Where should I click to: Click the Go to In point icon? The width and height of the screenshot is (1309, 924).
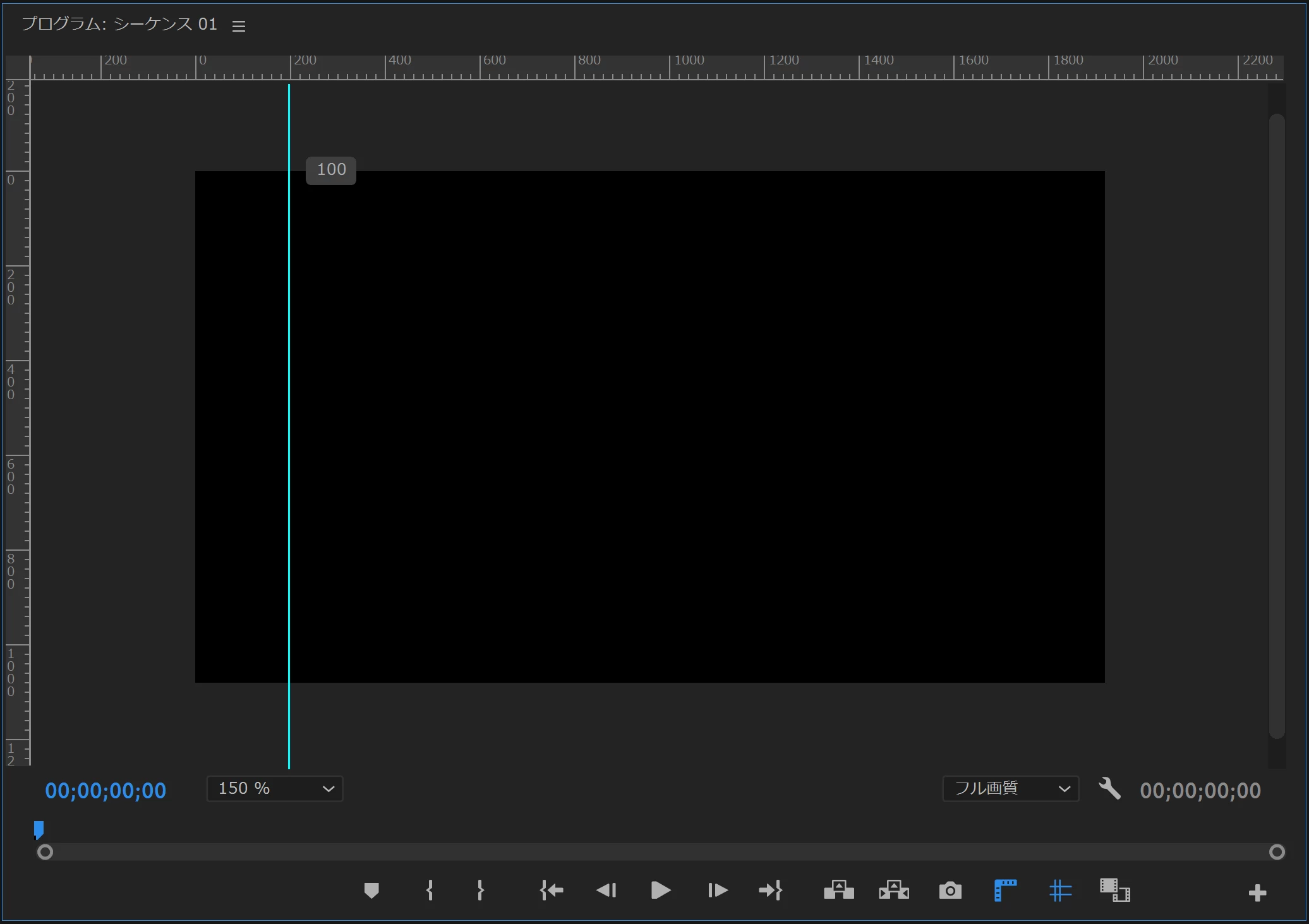pyautogui.click(x=552, y=891)
